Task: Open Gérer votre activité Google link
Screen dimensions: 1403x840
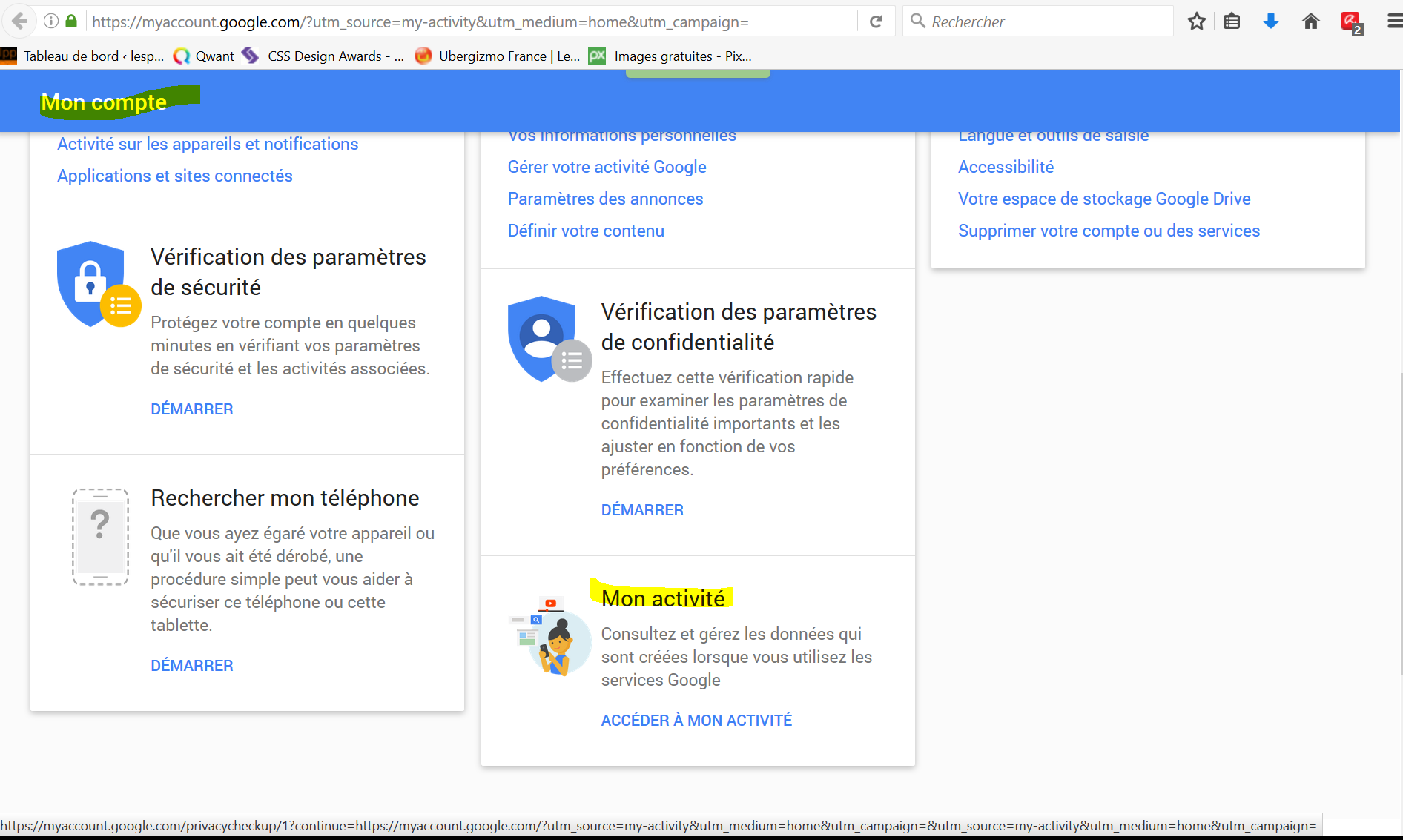Action: [607, 168]
